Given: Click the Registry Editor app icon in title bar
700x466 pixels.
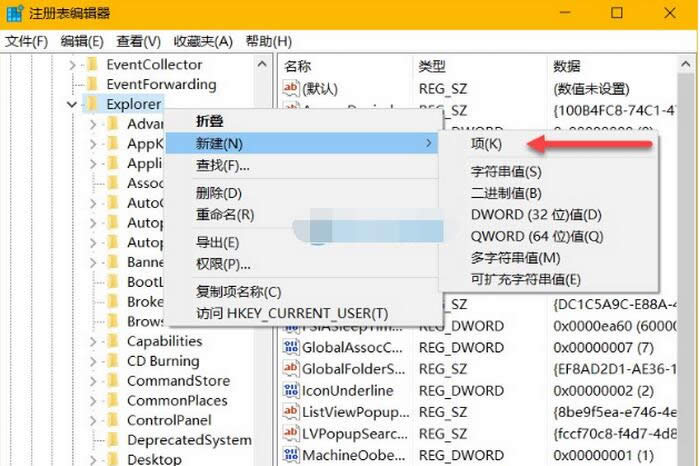Looking at the screenshot, I should tap(14, 13).
